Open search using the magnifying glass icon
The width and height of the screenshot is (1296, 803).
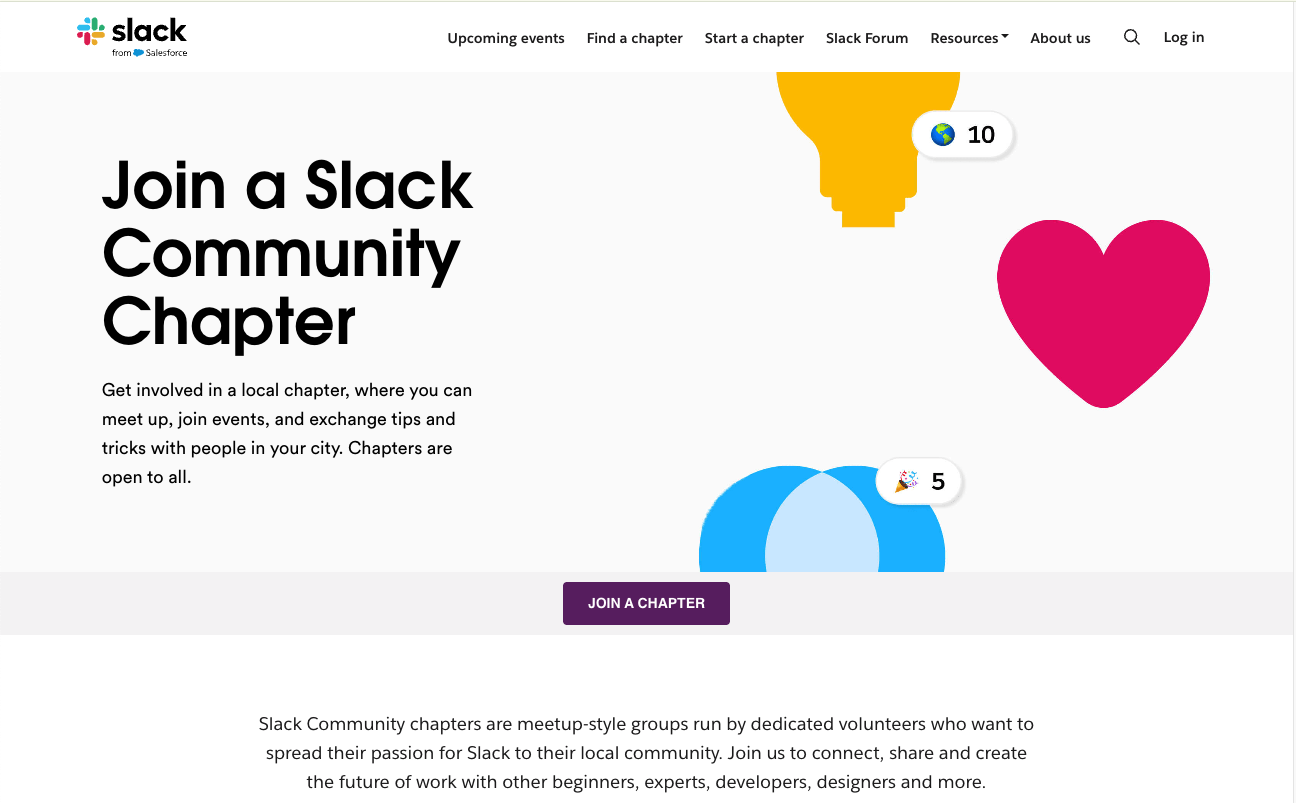[1131, 36]
